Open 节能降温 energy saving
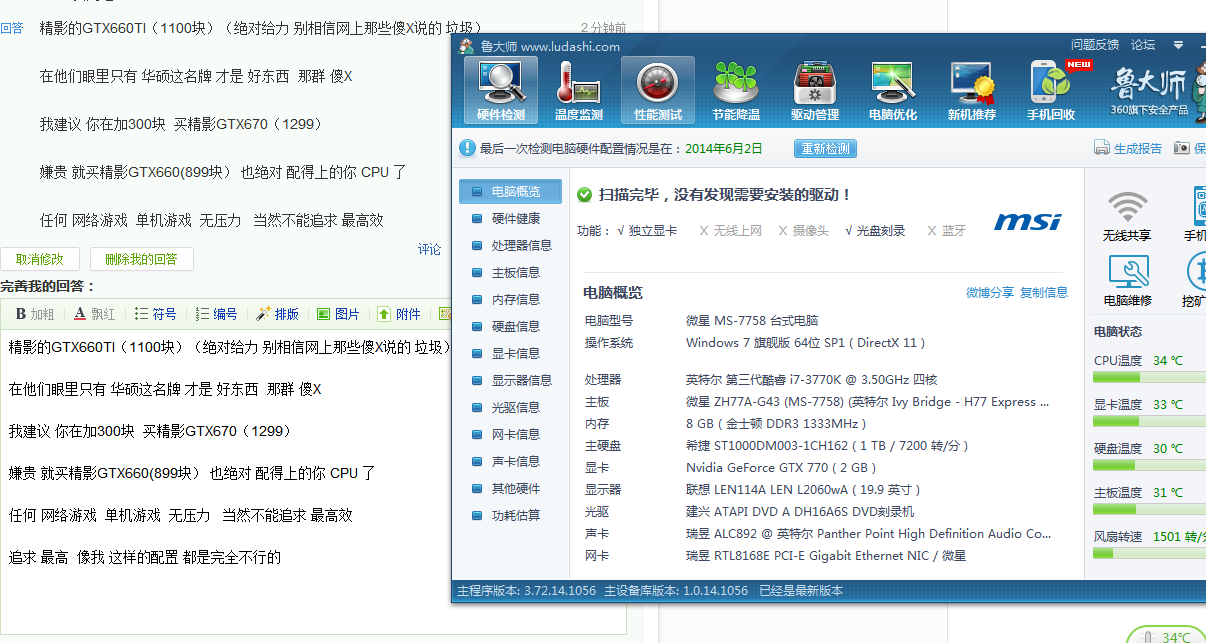 click(736, 91)
